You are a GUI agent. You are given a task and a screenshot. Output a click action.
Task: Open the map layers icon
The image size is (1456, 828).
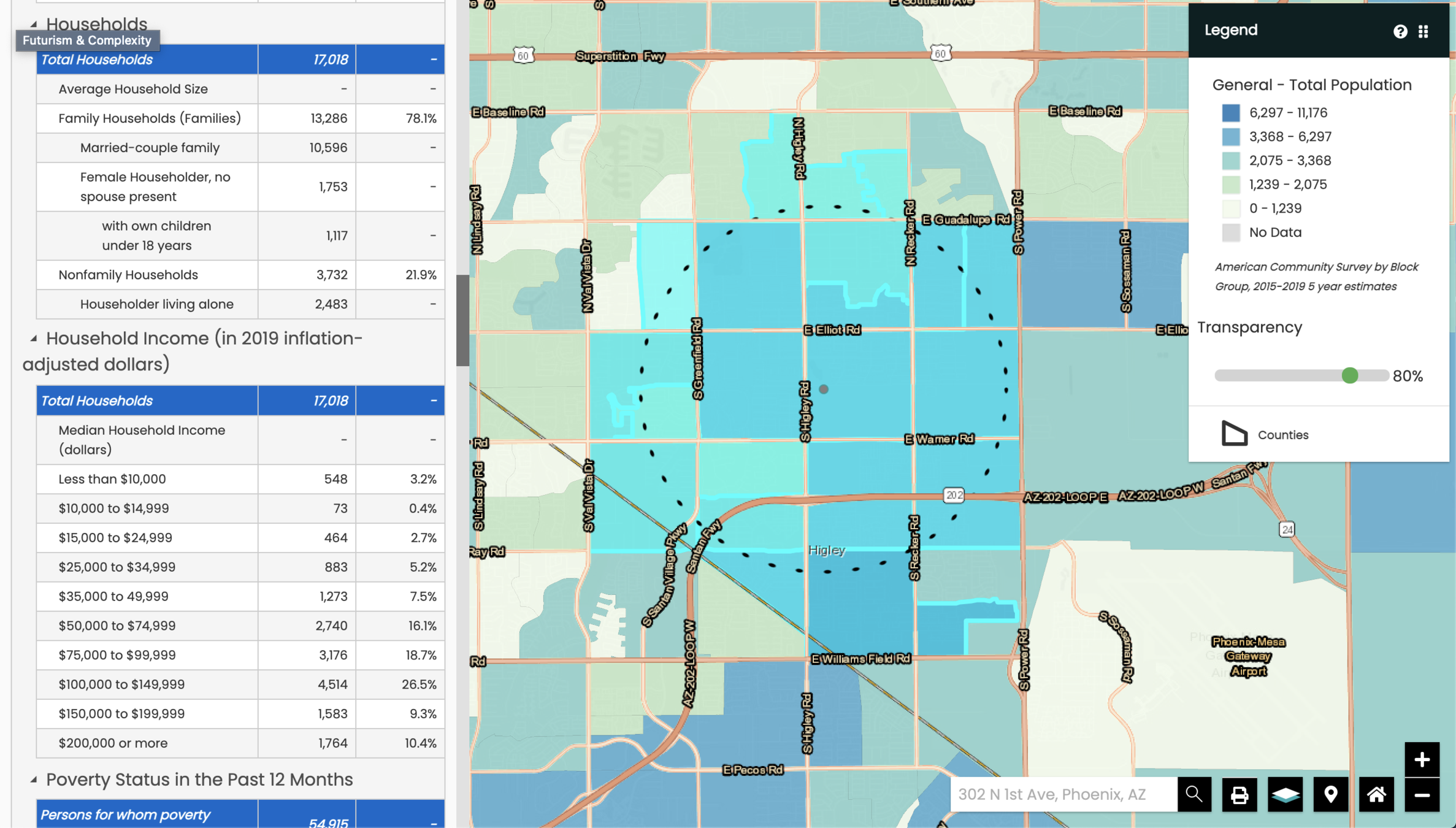coord(1285,794)
